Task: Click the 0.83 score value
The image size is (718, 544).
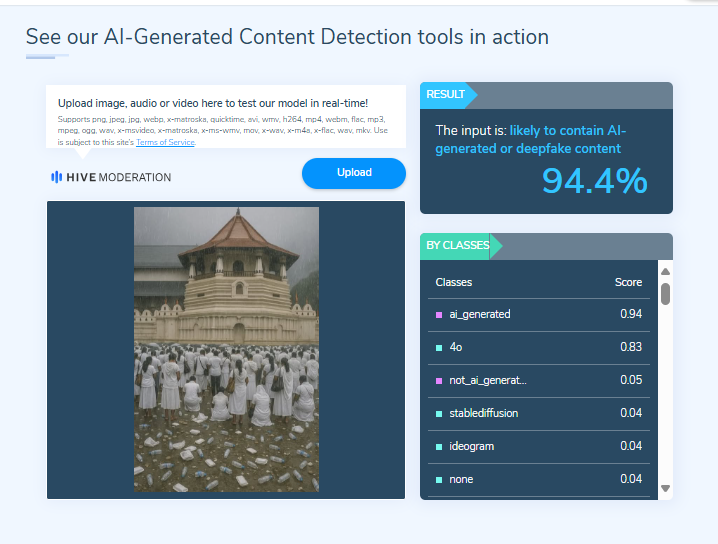Action: [x=631, y=347]
